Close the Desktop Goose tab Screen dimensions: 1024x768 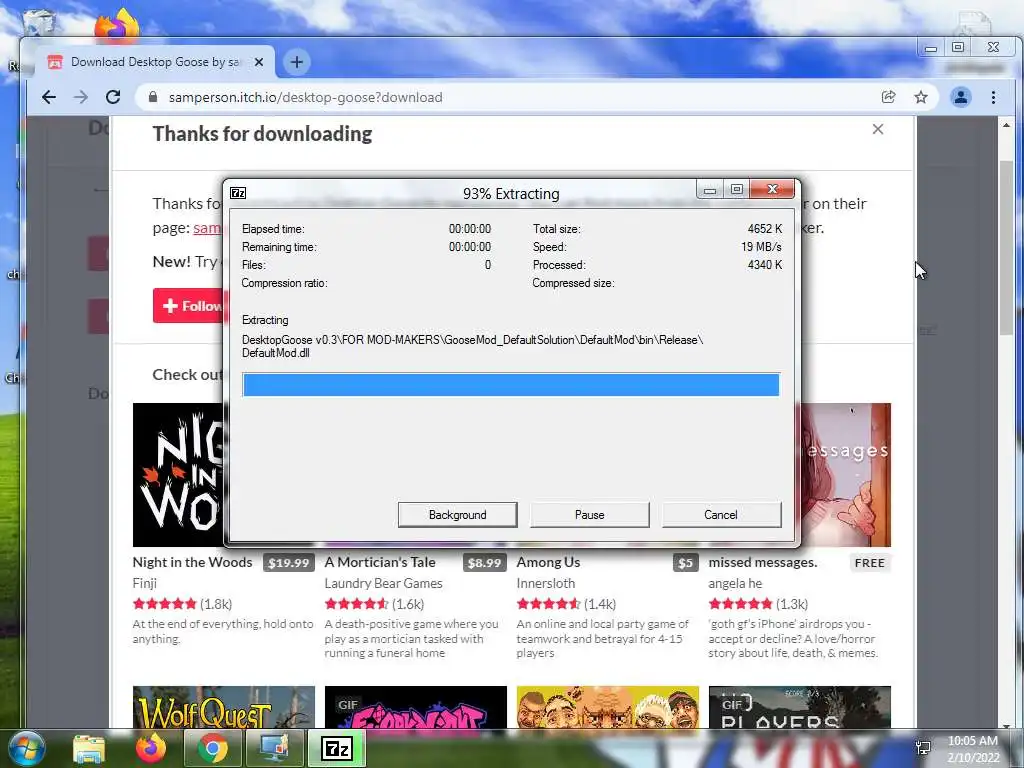259,62
